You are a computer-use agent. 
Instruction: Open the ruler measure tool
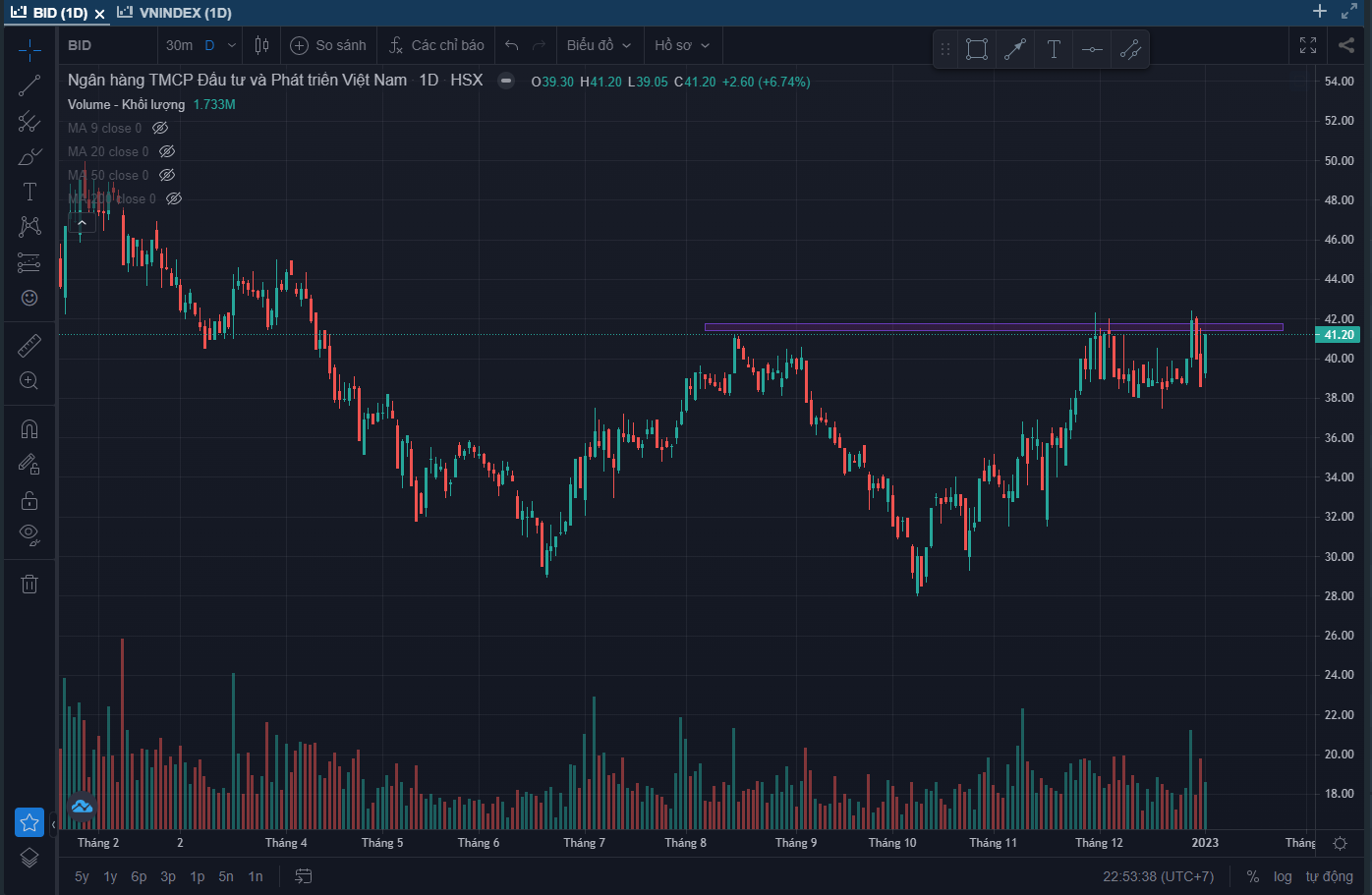pyautogui.click(x=29, y=345)
